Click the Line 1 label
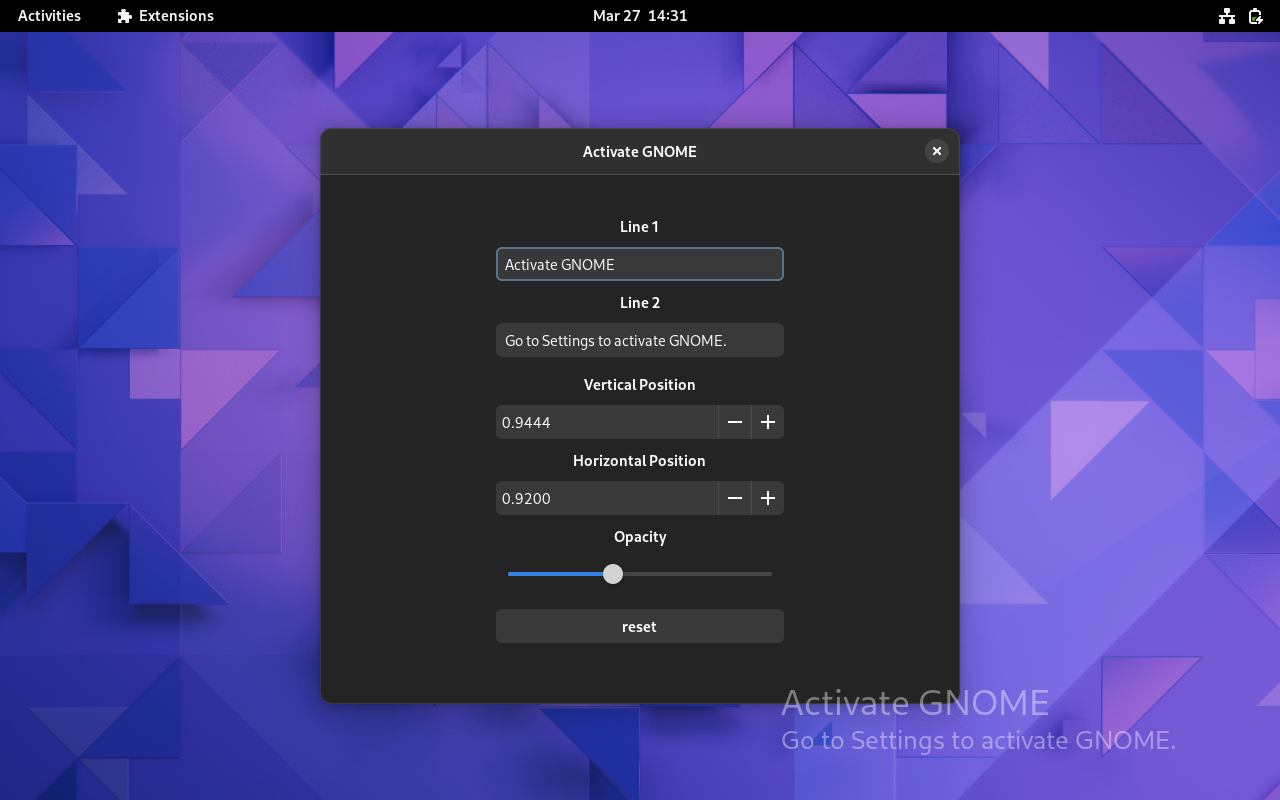The width and height of the screenshot is (1280, 800). click(x=640, y=227)
